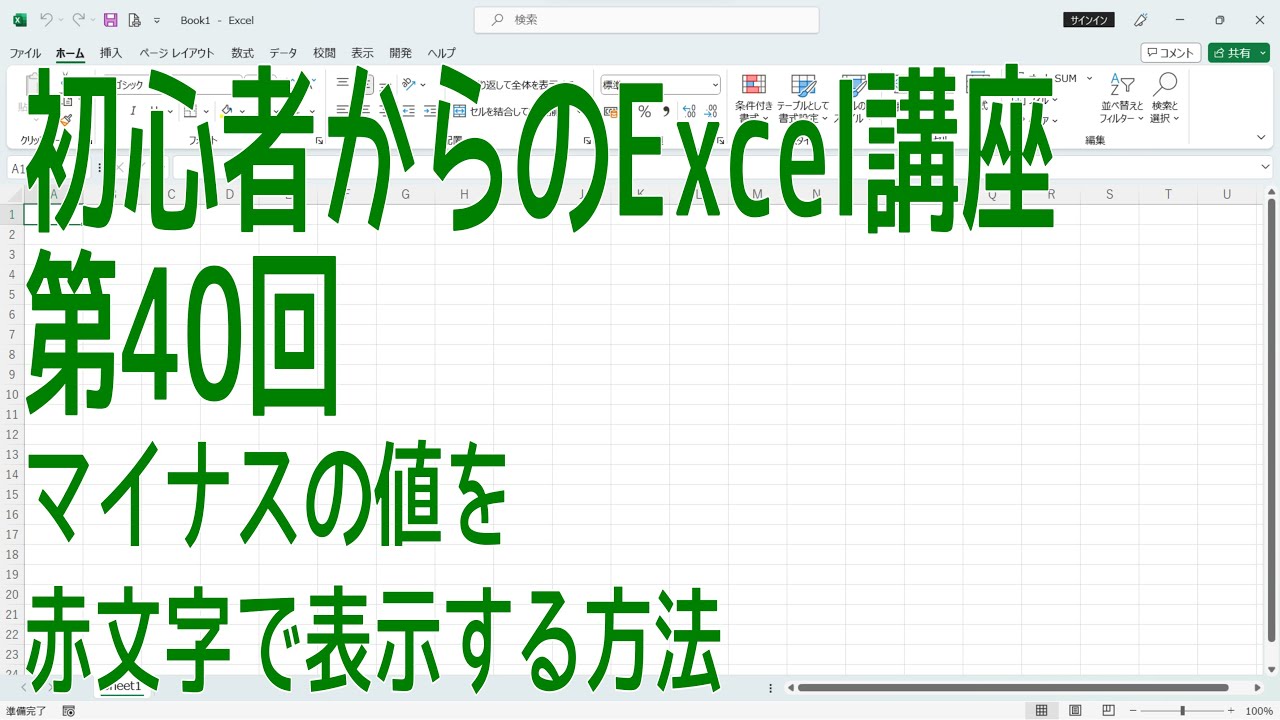
Task: Switch to Normal view in status bar
Action: point(1042,711)
